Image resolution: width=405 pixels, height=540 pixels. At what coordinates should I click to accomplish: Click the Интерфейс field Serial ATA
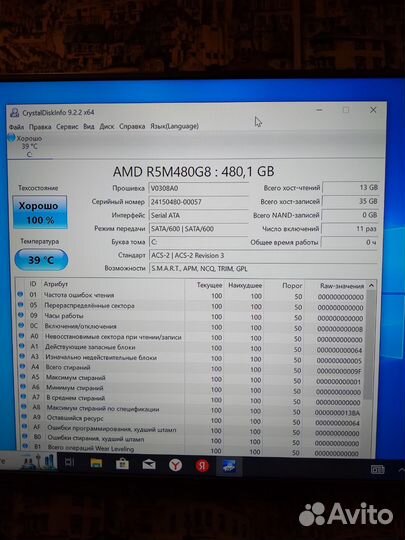point(198,215)
